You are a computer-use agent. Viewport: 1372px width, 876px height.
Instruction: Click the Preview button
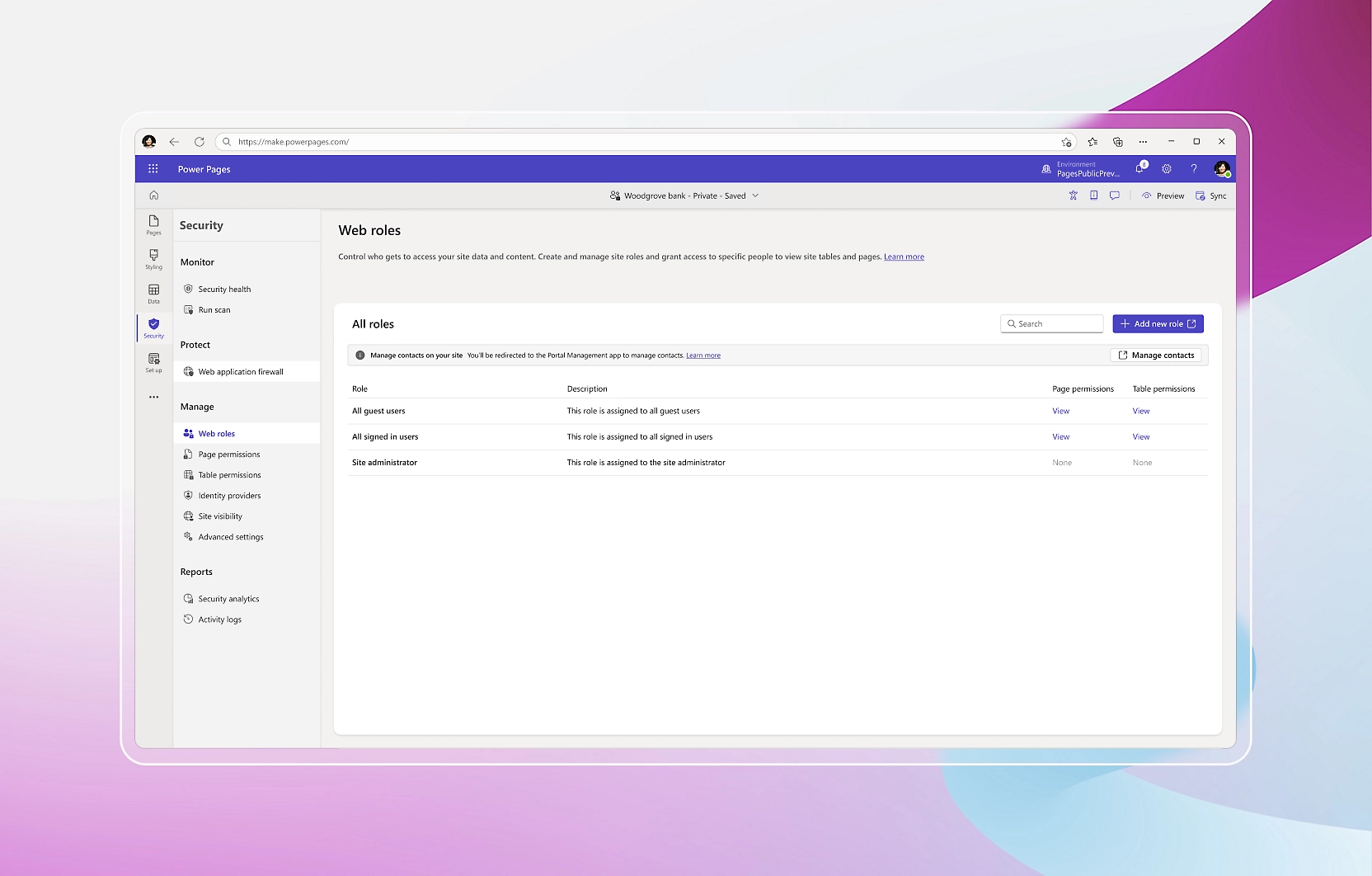click(x=1163, y=196)
